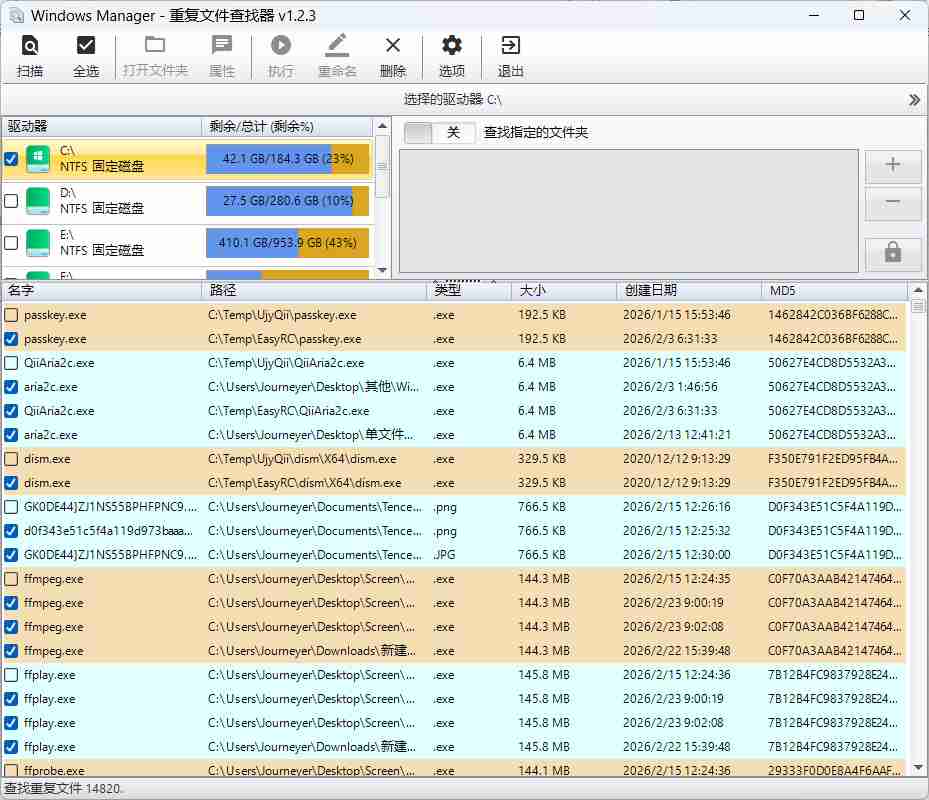The height and width of the screenshot is (800, 929).
Task: Click the Exit (退出) toolbar icon
Action: click(510, 46)
